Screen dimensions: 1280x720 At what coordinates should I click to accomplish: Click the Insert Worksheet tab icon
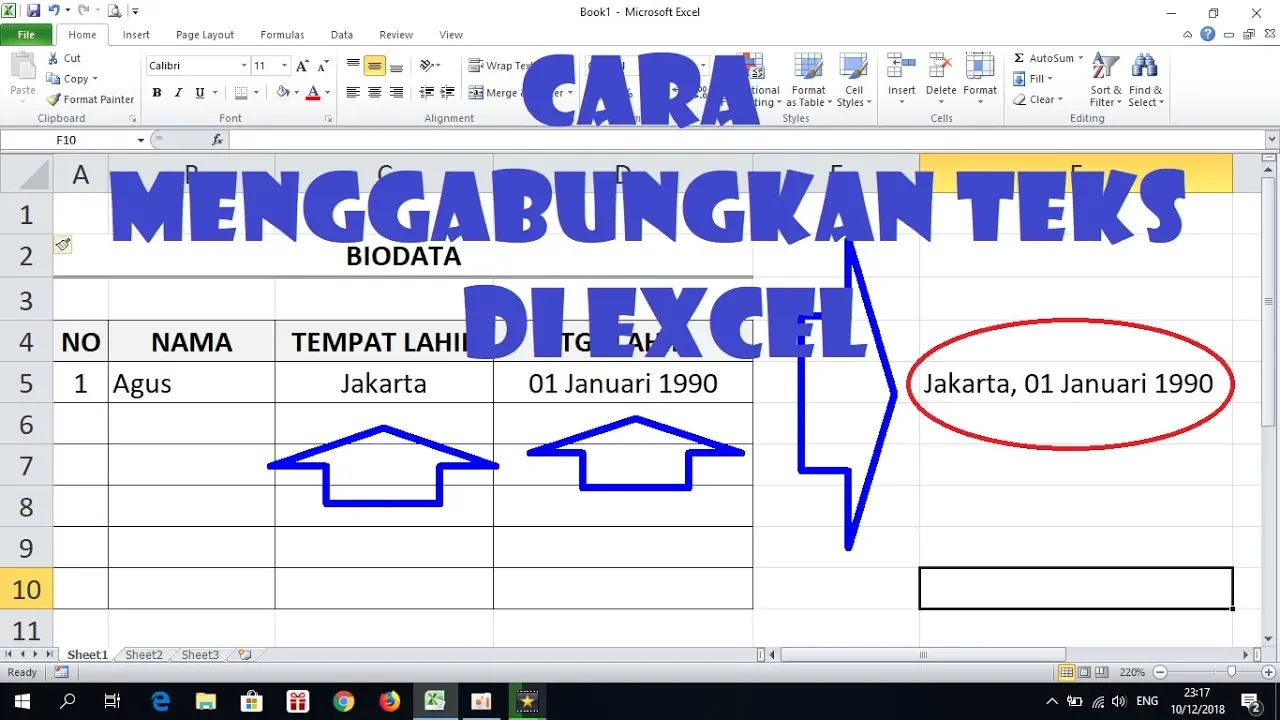pos(243,655)
